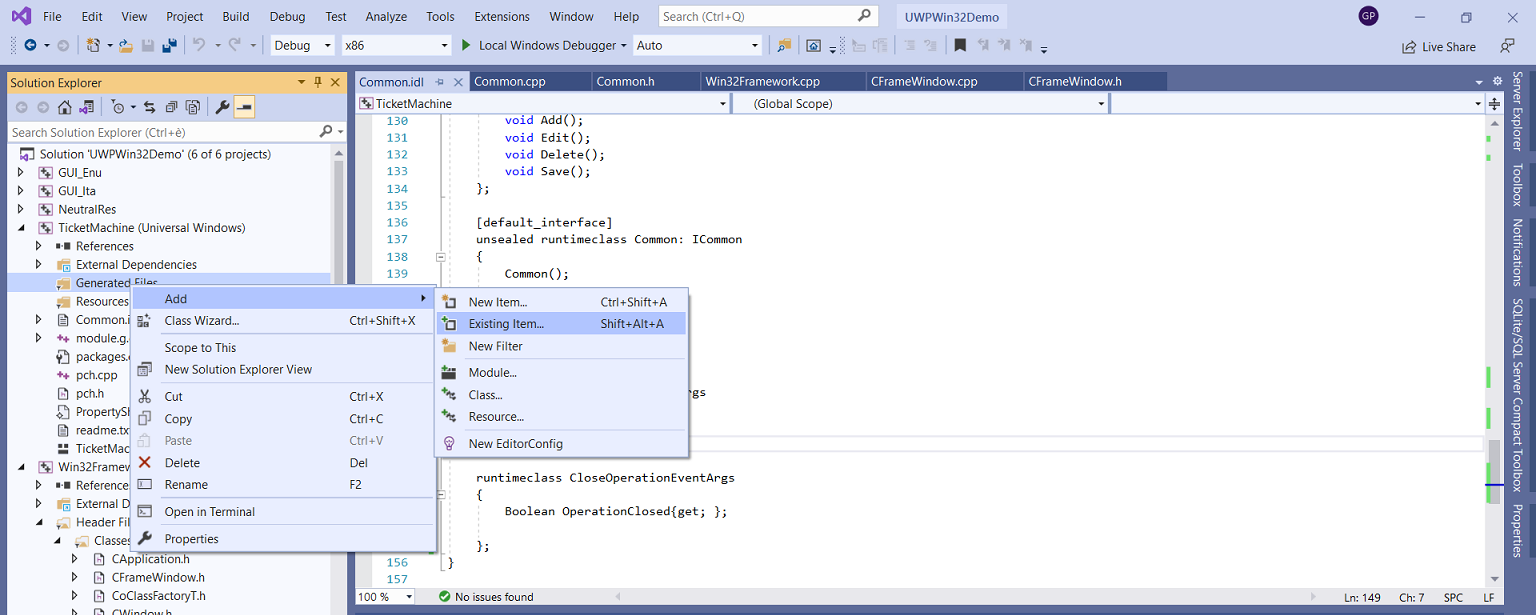Click Open in Terminal in the context menu
This screenshot has width=1536, height=615.
pyautogui.click(x=283, y=512)
